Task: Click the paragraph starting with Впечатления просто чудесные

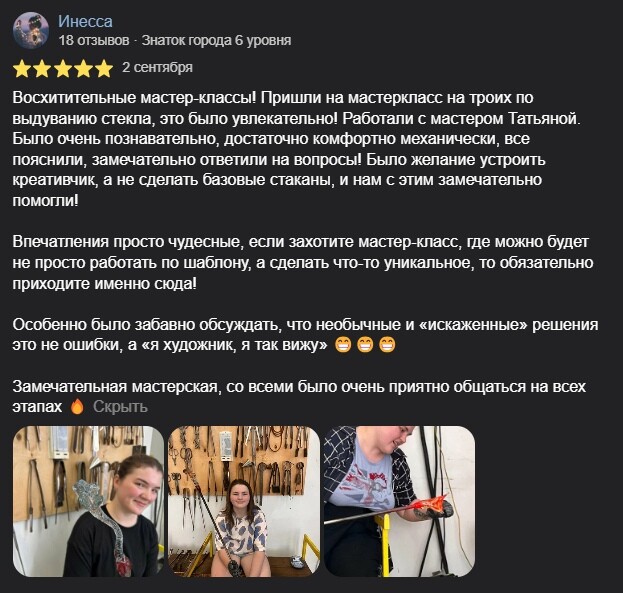Action: pyautogui.click(x=303, y=263)
